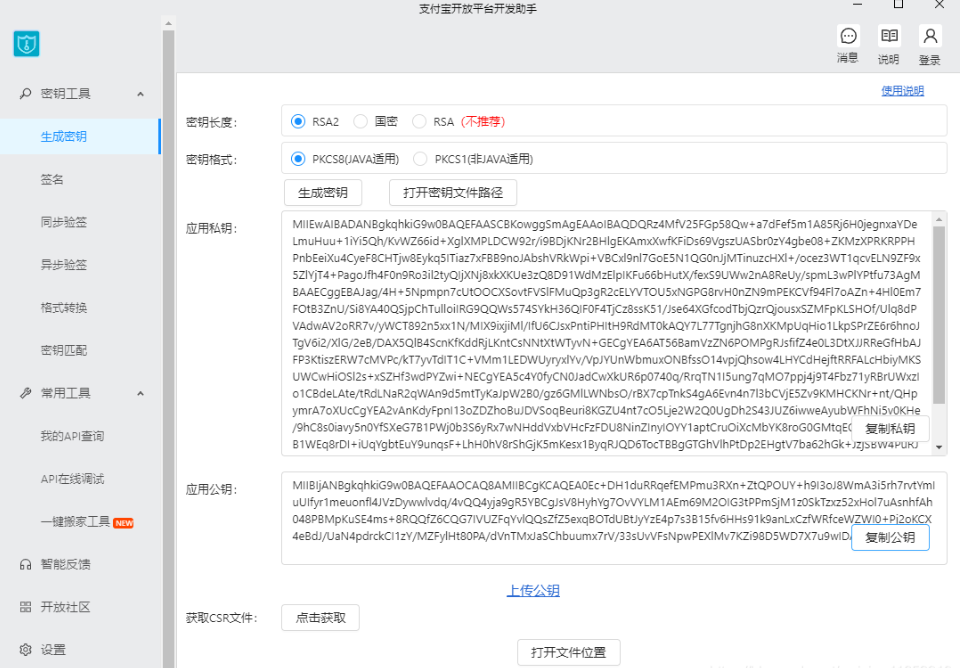The height and width of the screenshot is (668, 960).
Task: Click the 生成密钥 button
Action: click(323, 193)
